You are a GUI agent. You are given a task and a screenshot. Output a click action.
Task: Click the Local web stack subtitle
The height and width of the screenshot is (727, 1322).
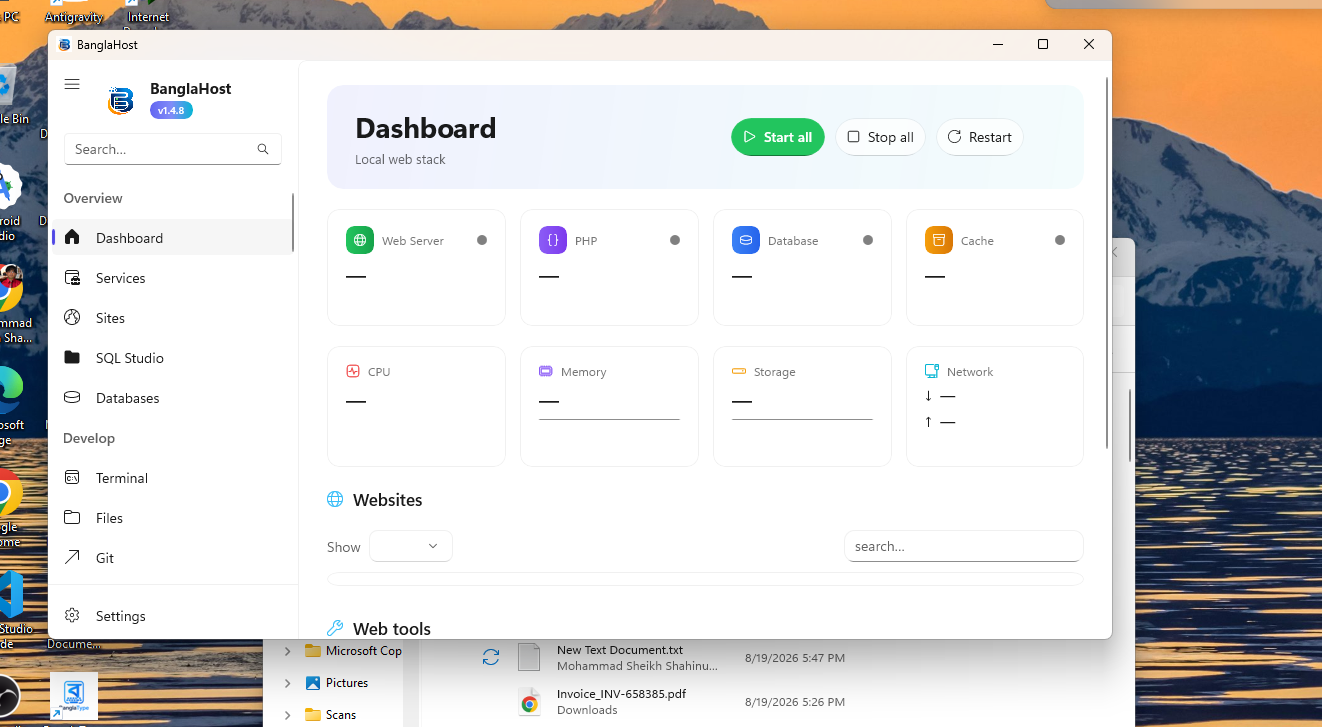point(400,159)
